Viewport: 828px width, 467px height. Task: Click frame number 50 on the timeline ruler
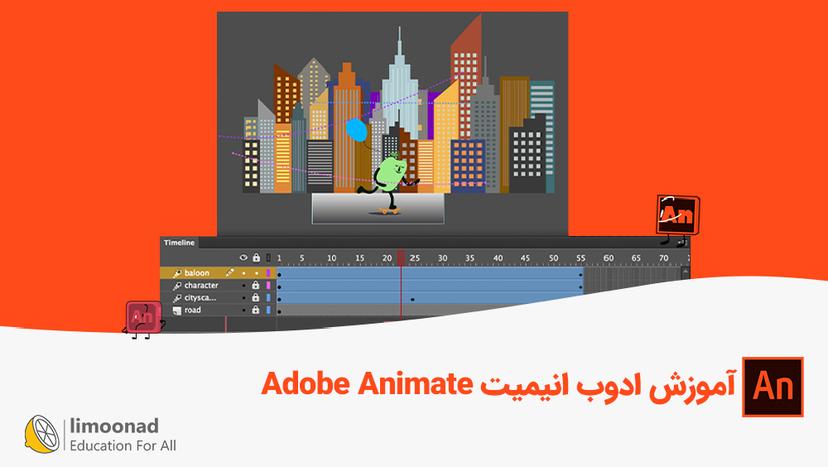click(553, 258)
